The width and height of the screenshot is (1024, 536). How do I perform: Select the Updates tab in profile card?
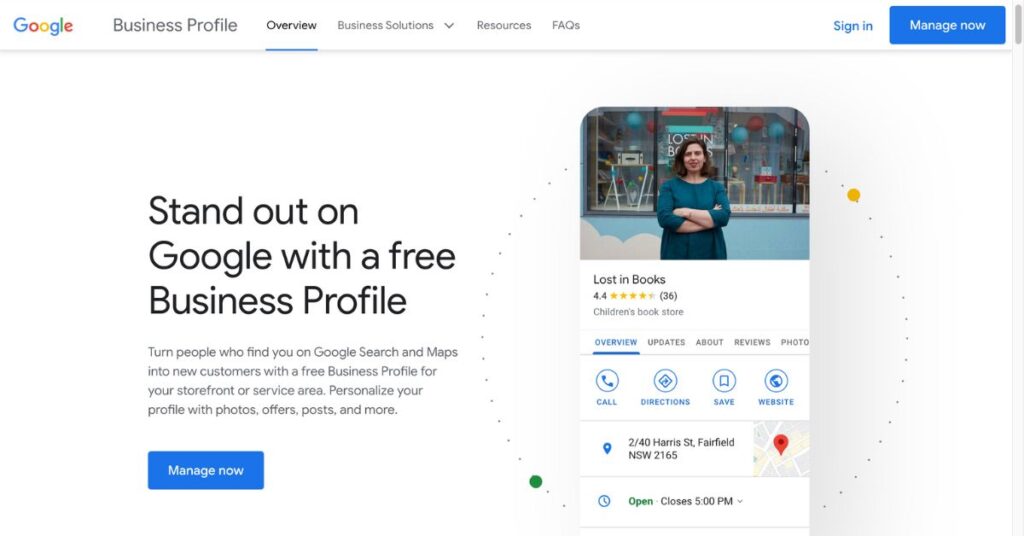(x=666, y=342)
